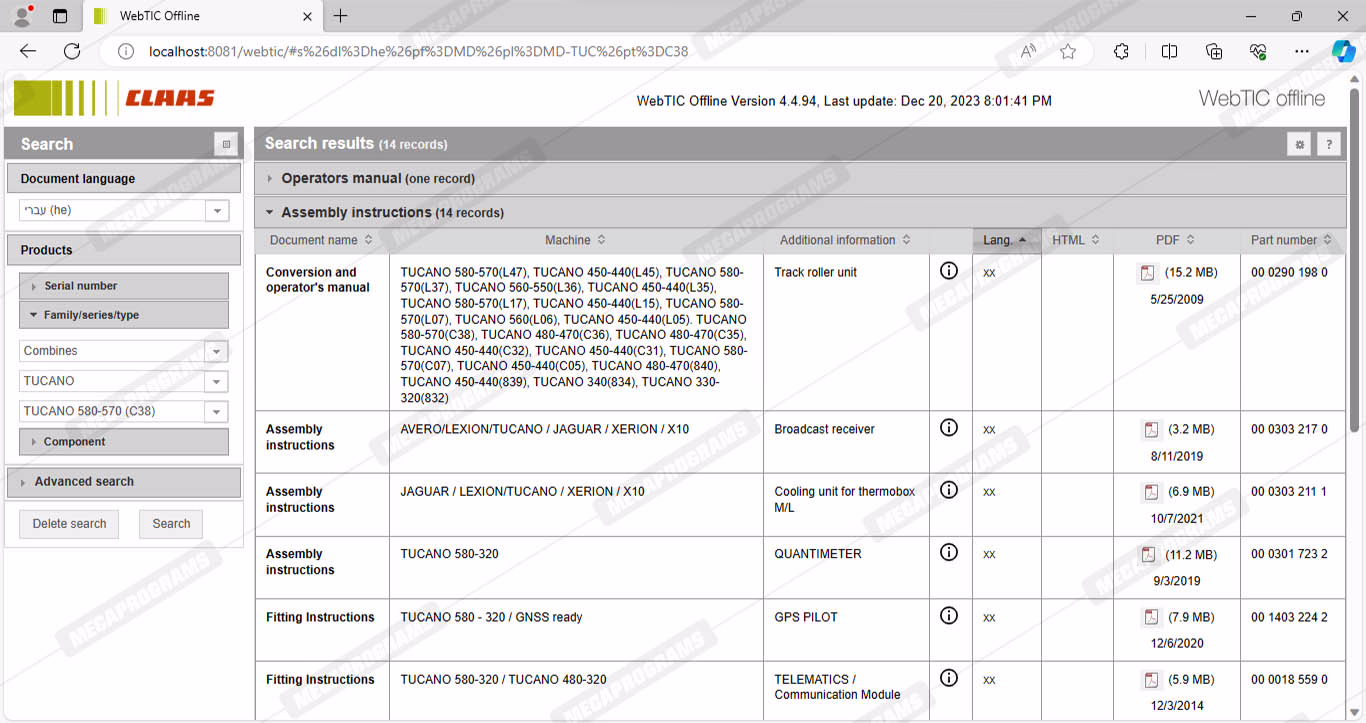Open PDF for Cooling unit for thermobox

coord(1151,492)
